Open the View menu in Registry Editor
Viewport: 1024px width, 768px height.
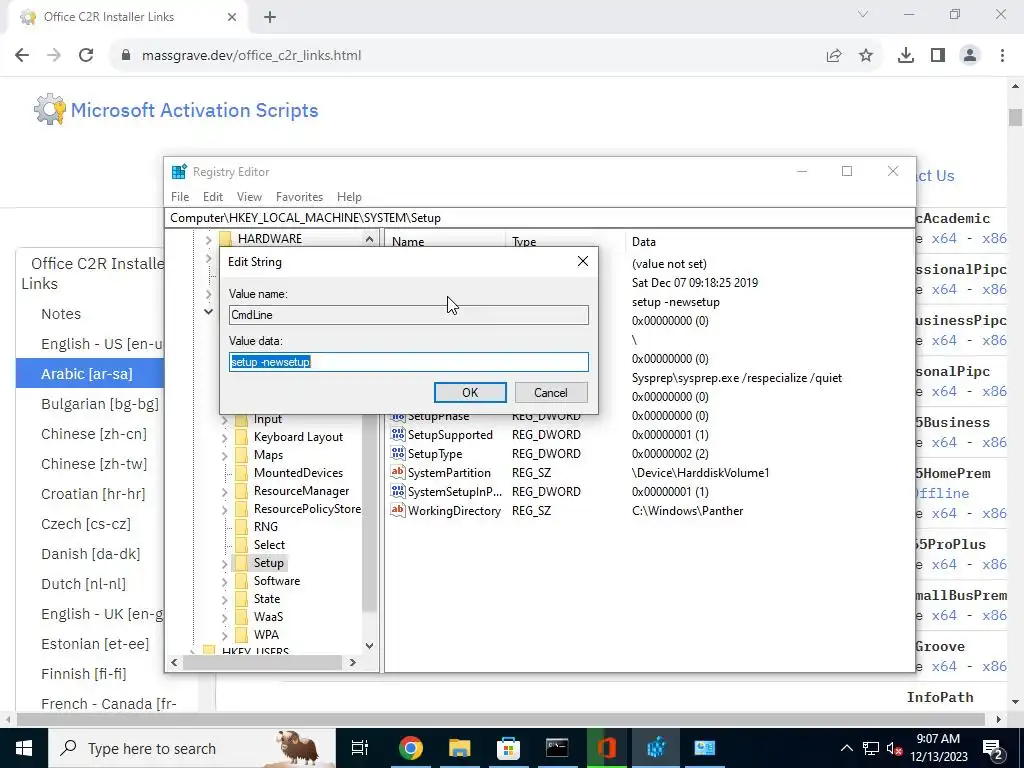(249, 197)
